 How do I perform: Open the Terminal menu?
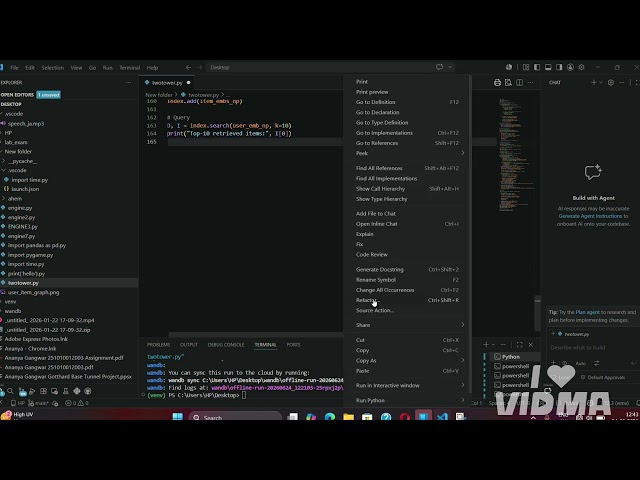tap(129, 68)
